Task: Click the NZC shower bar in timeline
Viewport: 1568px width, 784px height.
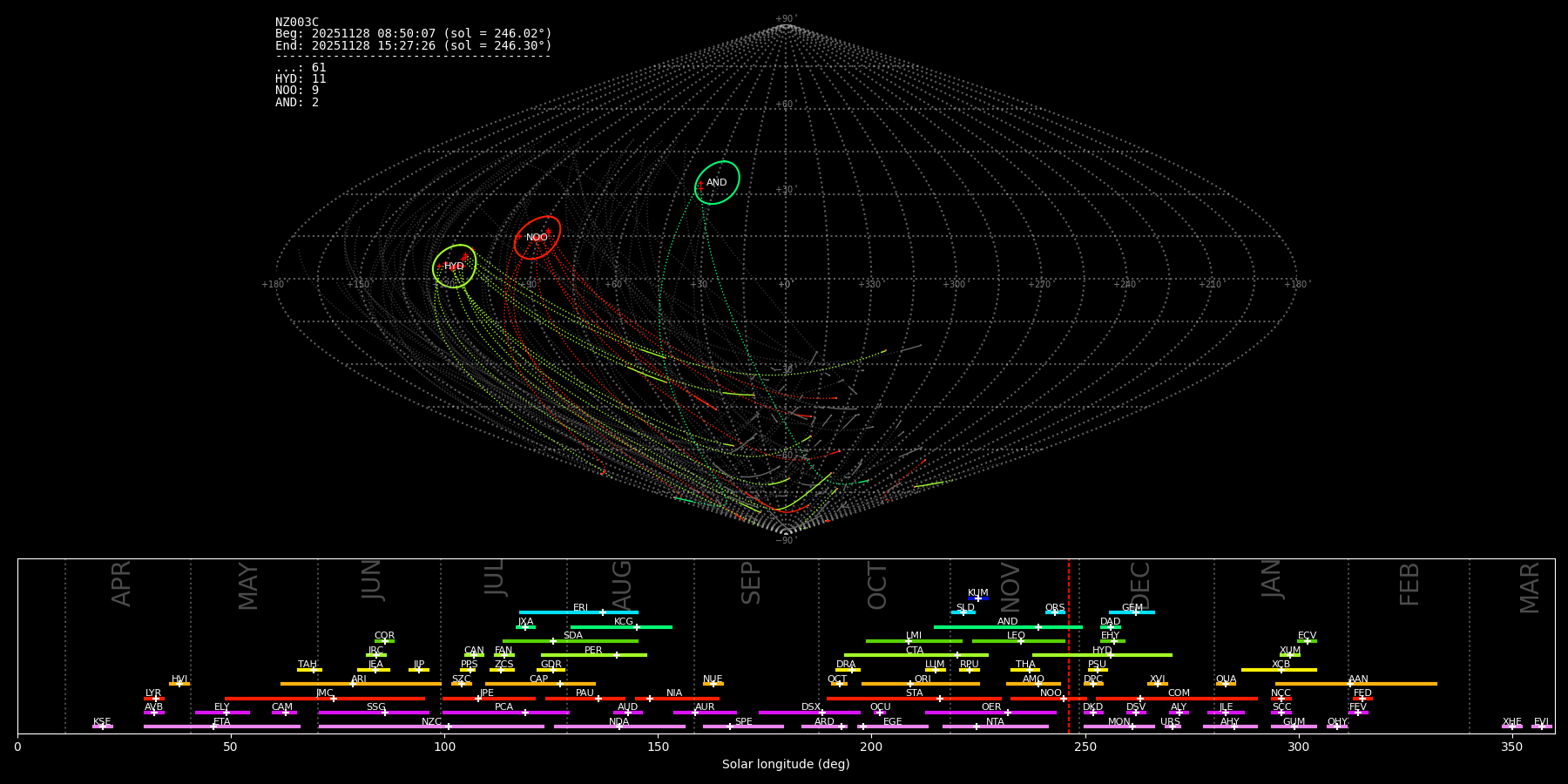Action: point(431,727)
